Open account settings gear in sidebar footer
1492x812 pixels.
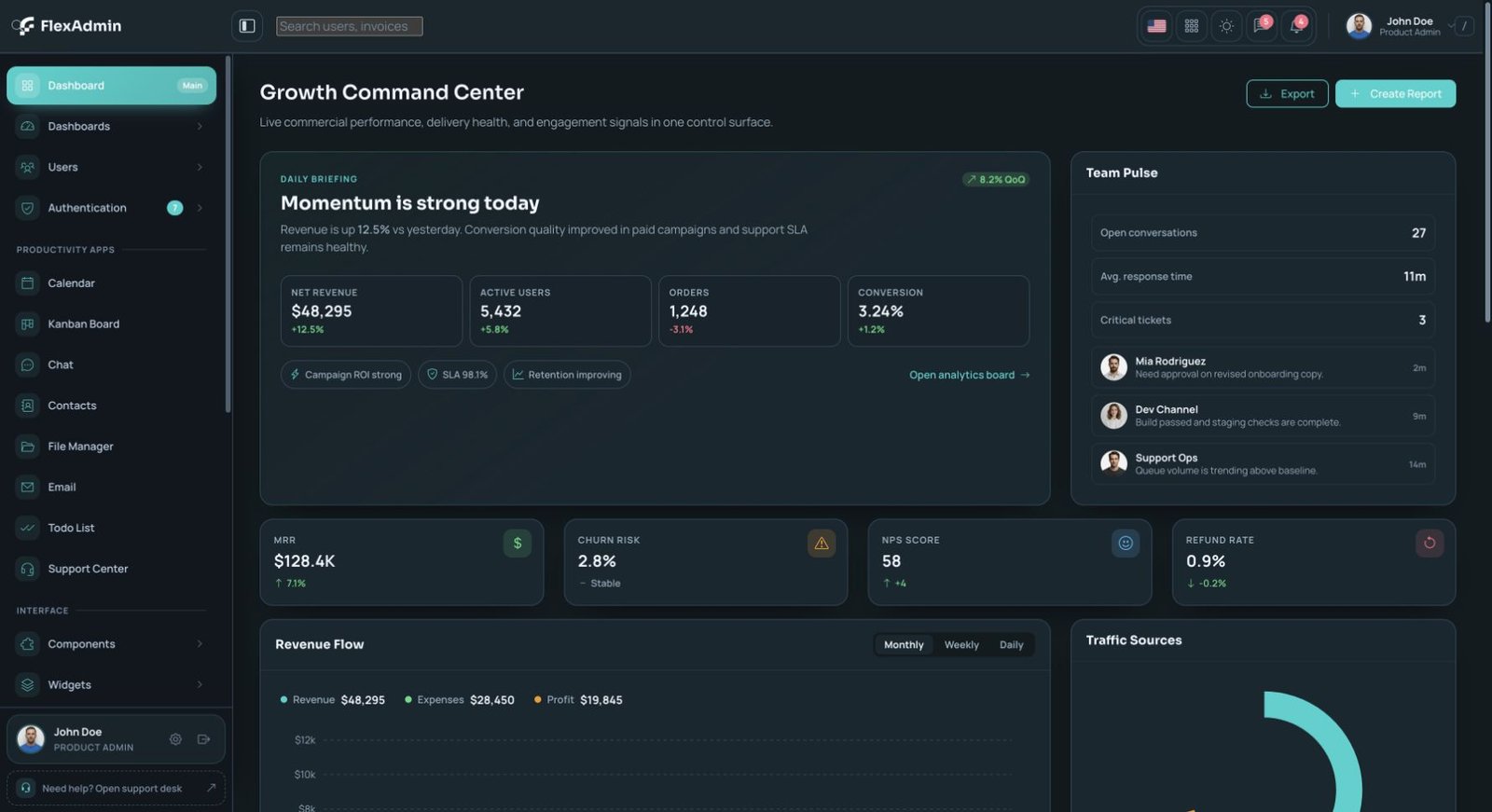(175, 739)
